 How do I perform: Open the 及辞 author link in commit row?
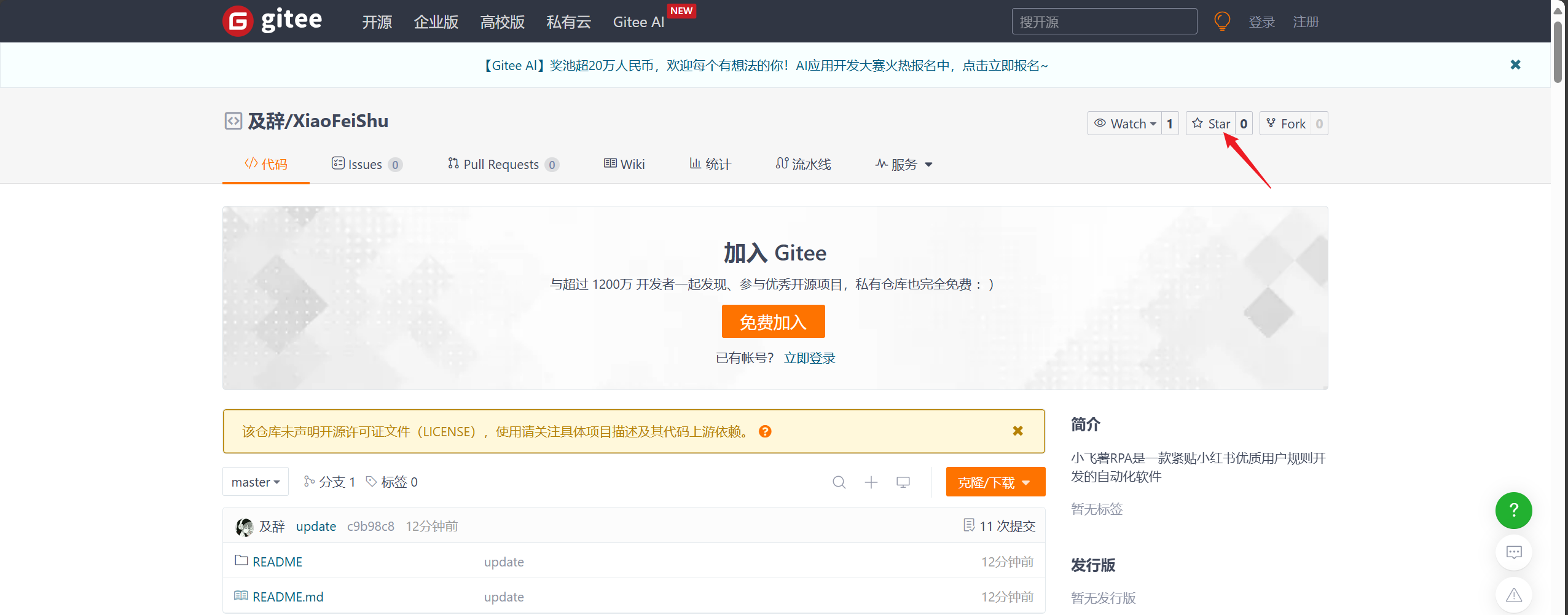coord(272,527)
